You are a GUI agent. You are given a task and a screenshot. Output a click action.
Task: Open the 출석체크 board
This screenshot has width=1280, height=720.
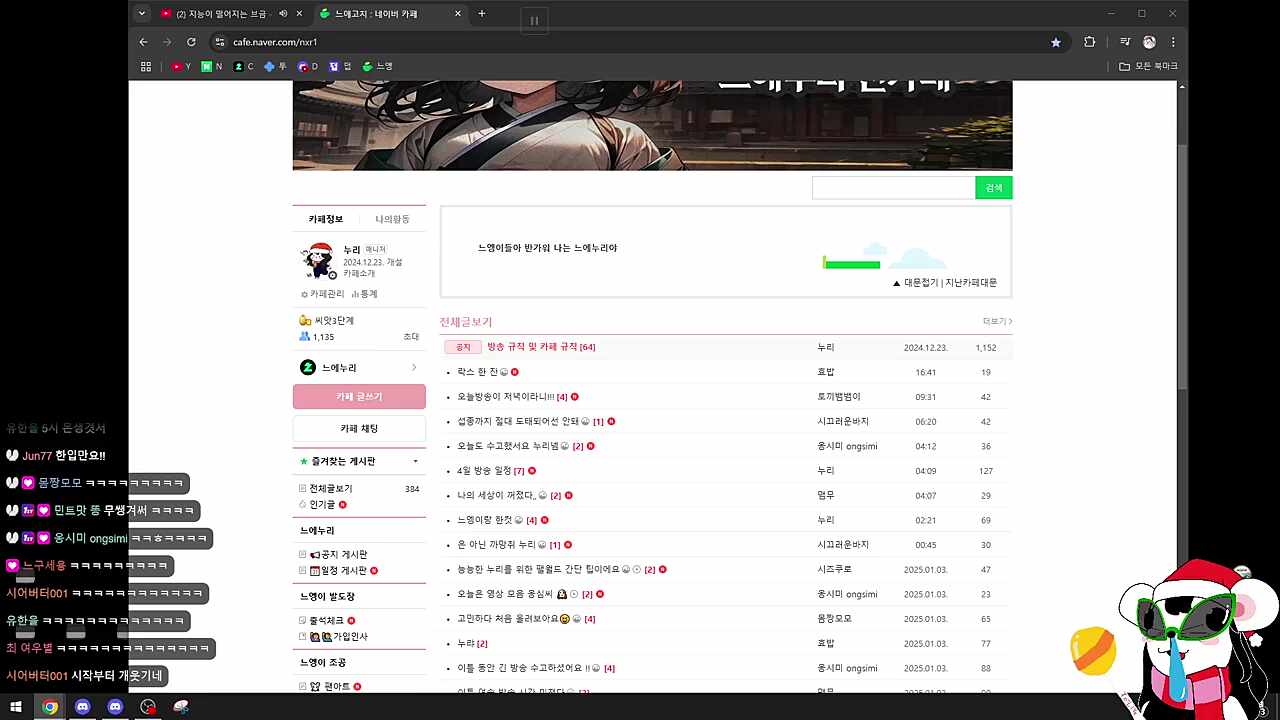coord(326,621)
